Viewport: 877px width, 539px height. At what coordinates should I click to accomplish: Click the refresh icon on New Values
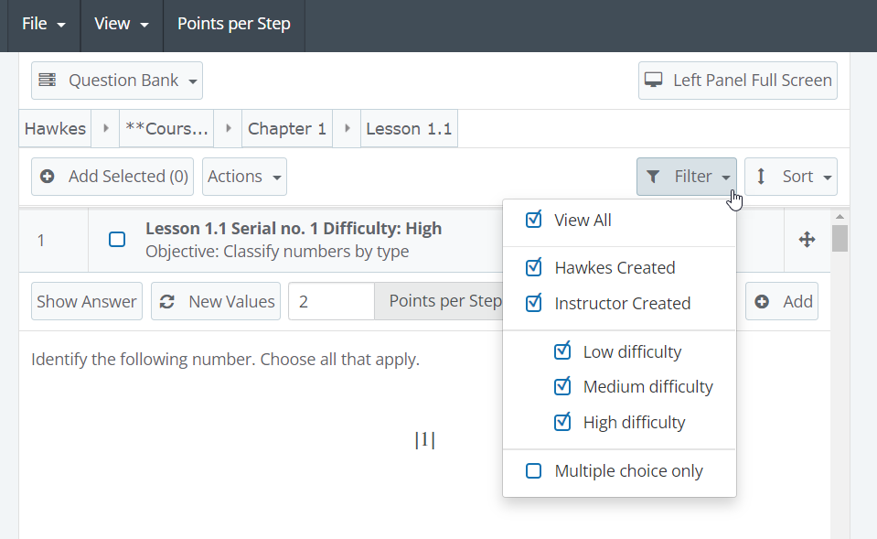click(x=168, y=301)
